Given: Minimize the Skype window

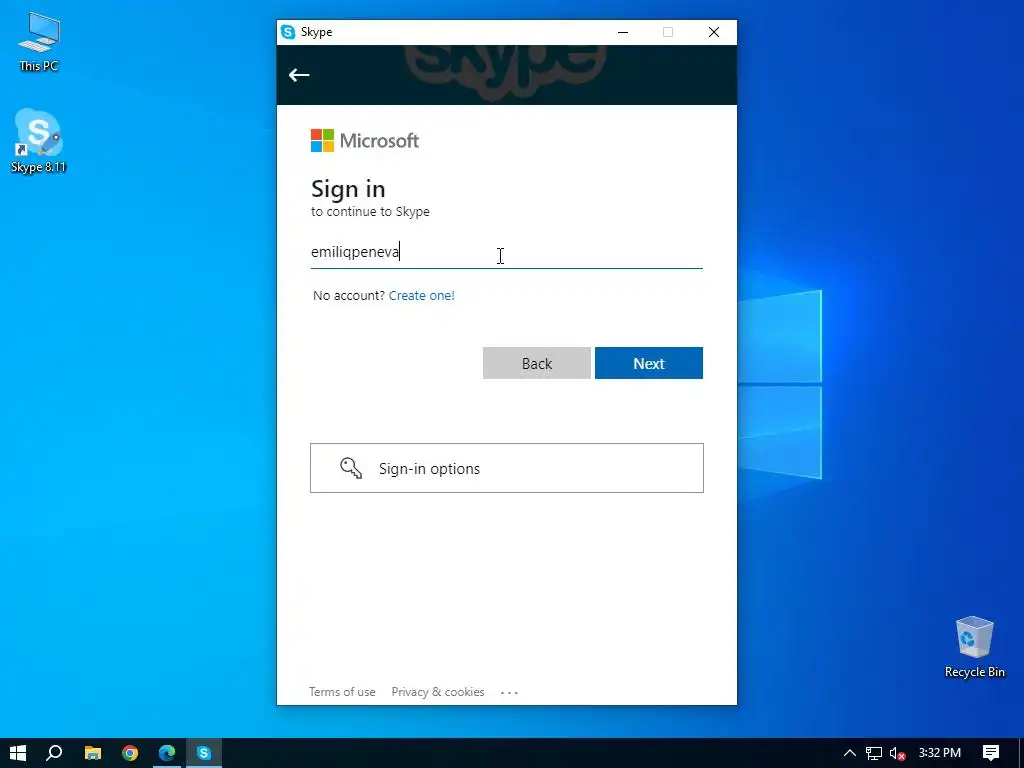Looking at the screenshot, I should coord(623,32).
